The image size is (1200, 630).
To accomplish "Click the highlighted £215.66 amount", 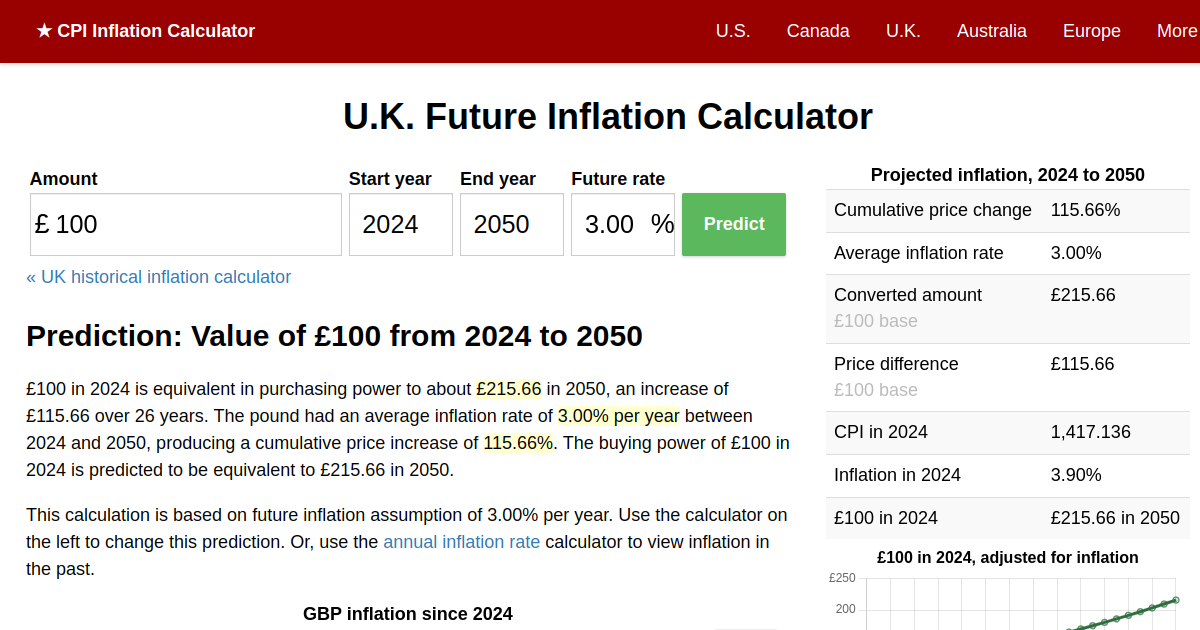I will [x=508, y=389].
